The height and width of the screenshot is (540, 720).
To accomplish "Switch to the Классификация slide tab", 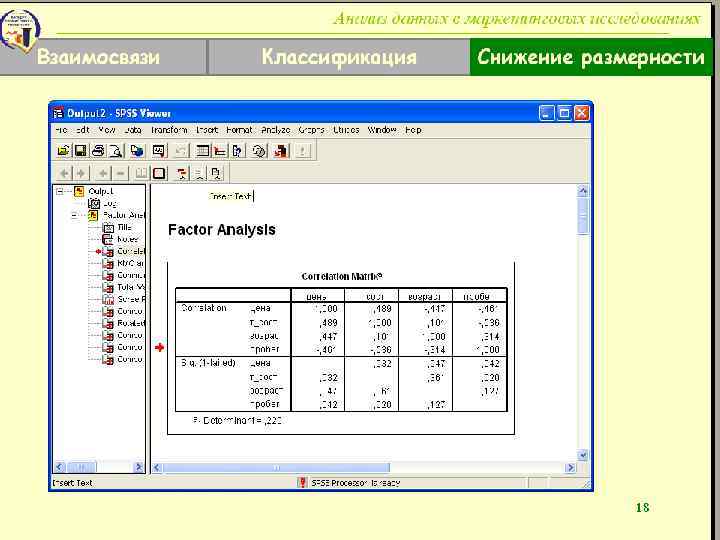I will coord(339,57).
